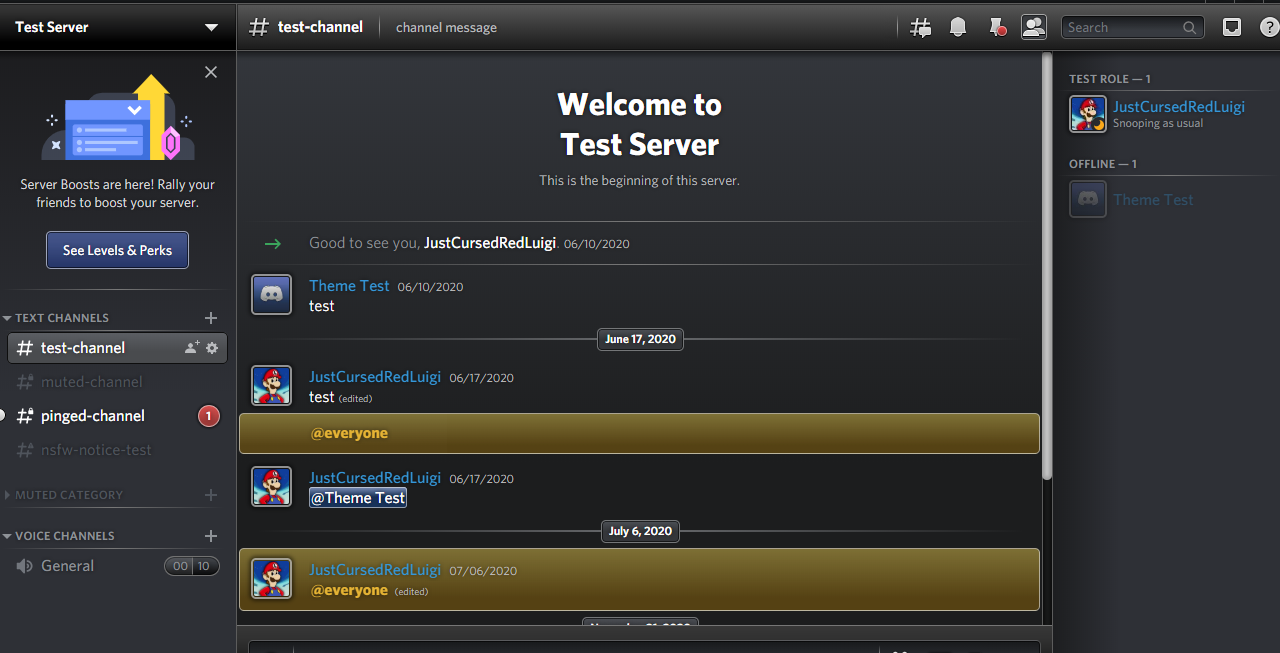Collapse the Voice Channels category
The height and width of the screenshot is (653, 1280).
[x=64, y=536]
